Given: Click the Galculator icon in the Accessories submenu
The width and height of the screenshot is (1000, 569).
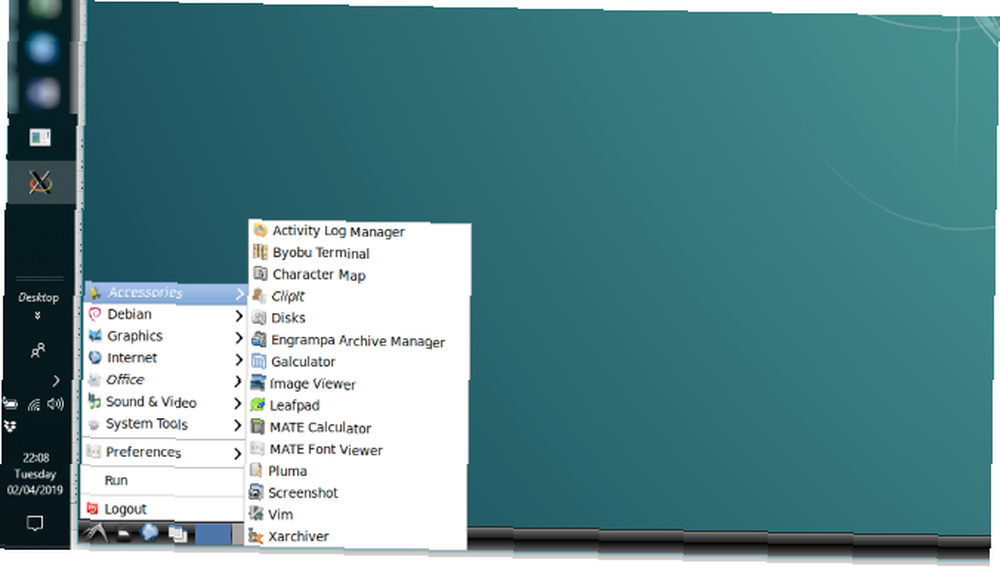Looking at the screenshot, I should click(x=258, y=361).
